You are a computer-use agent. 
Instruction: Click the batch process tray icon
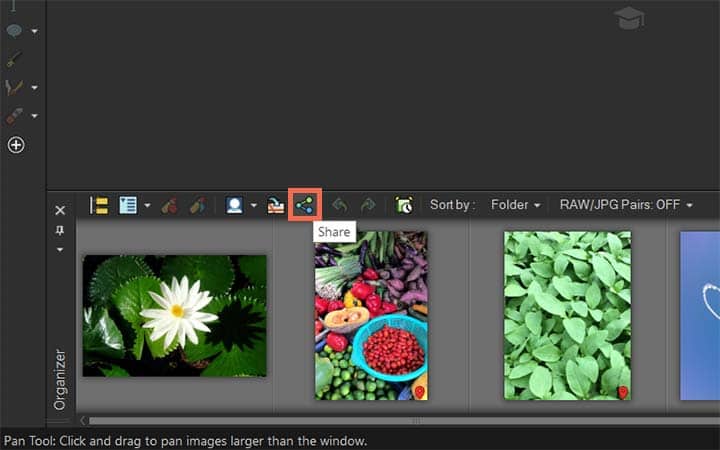276,205
